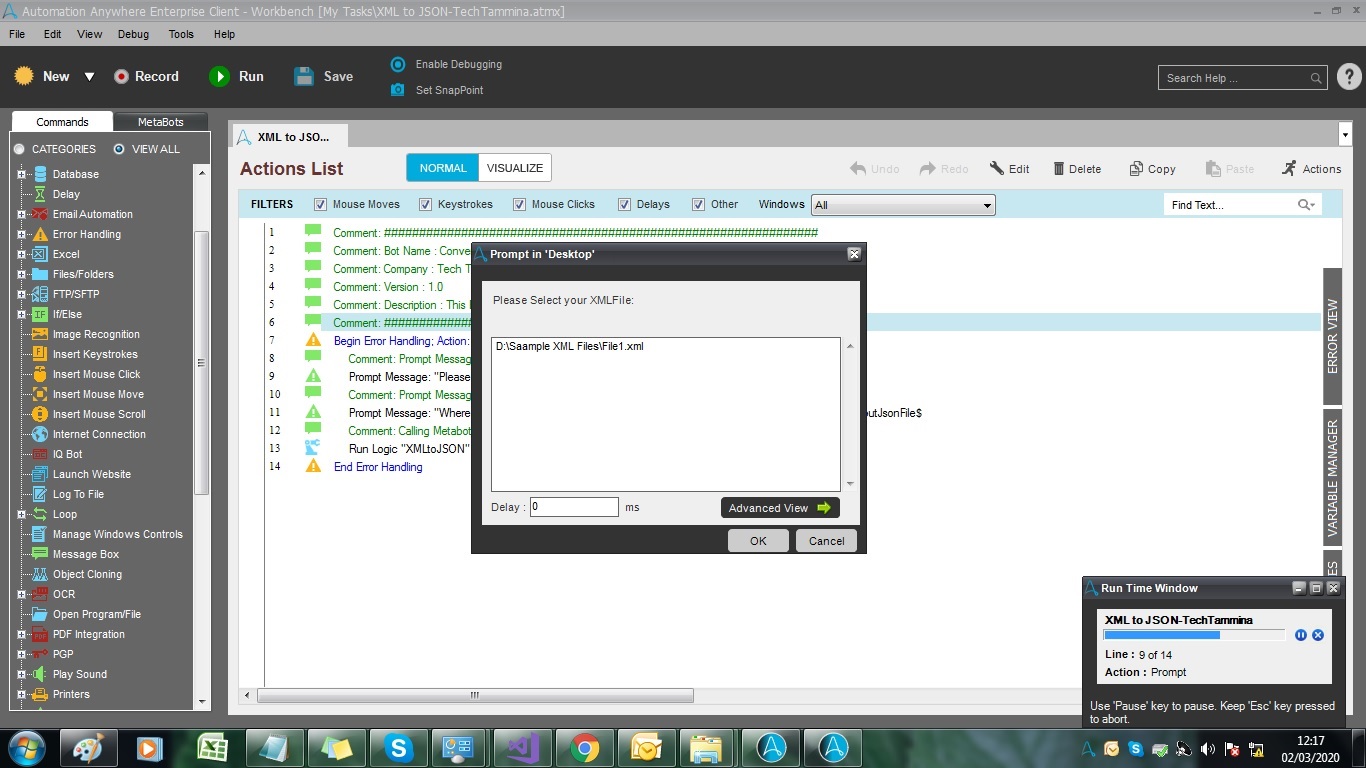Open the Edit menu
1366x768 pixels.
click(52, 34)
